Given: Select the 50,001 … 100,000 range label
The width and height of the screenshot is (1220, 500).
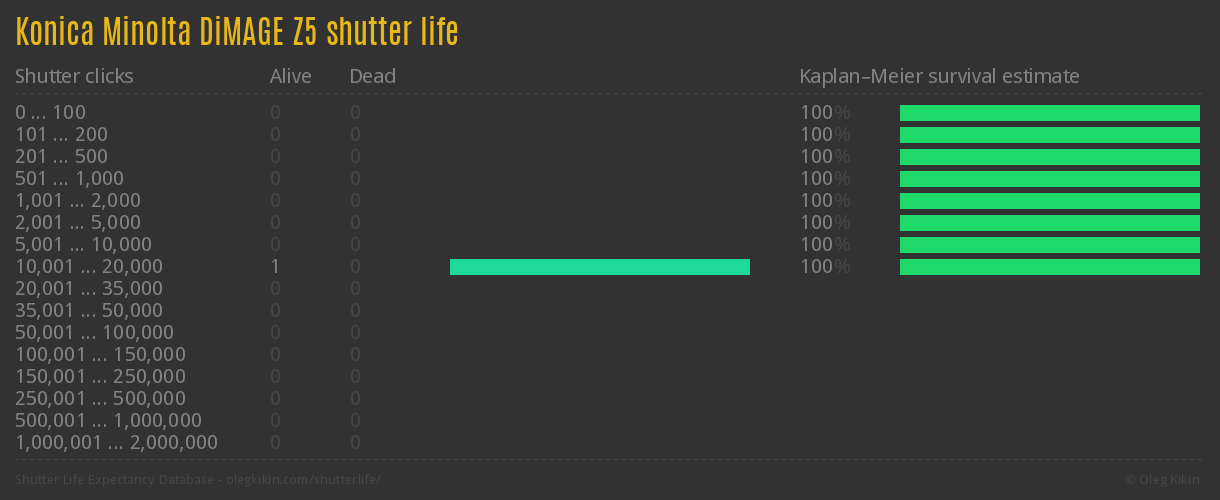Looking at the screenshot, I should [x=94, y=333].
